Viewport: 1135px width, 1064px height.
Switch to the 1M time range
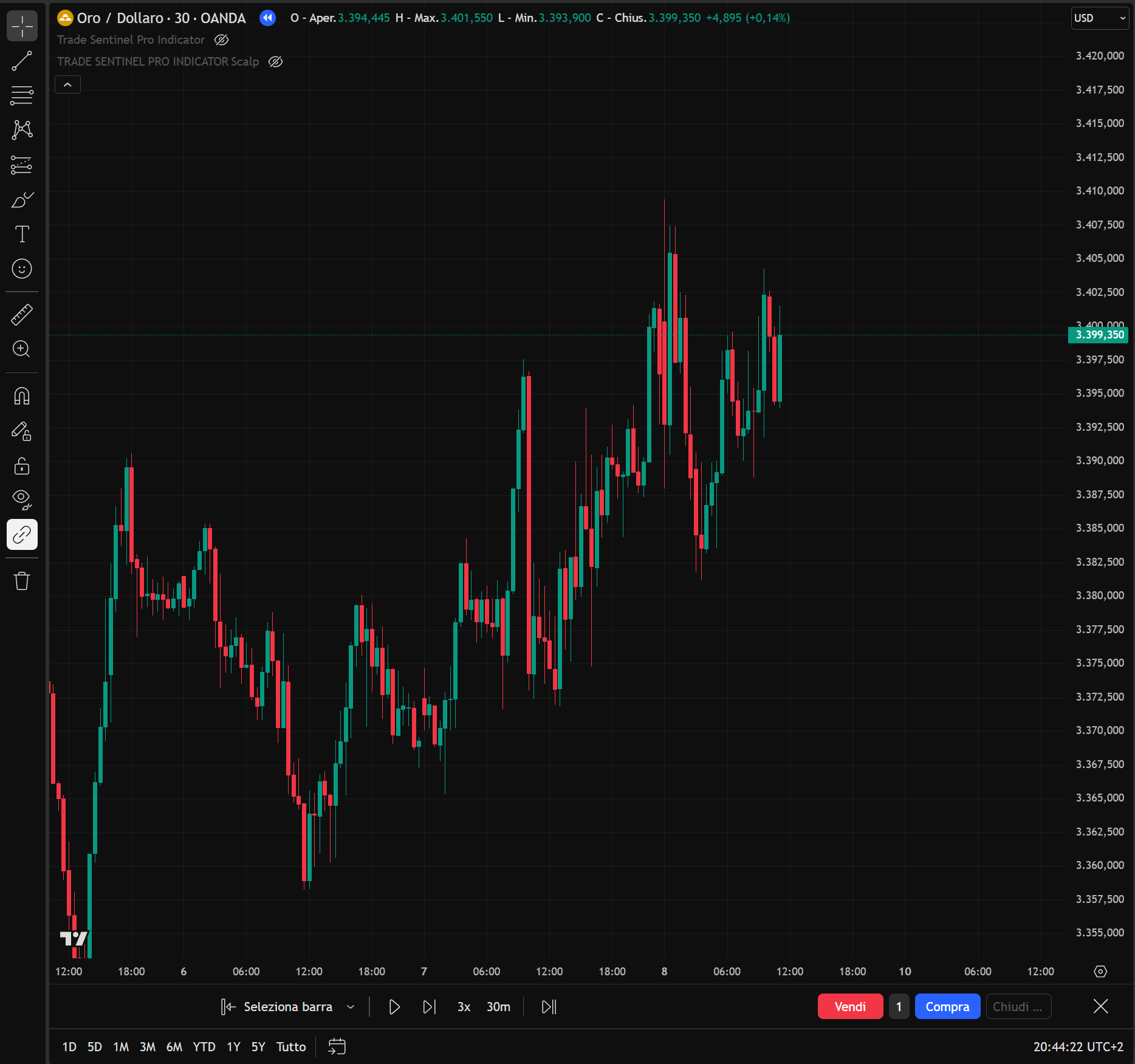pyautogui.click(x=121, y=1046)
